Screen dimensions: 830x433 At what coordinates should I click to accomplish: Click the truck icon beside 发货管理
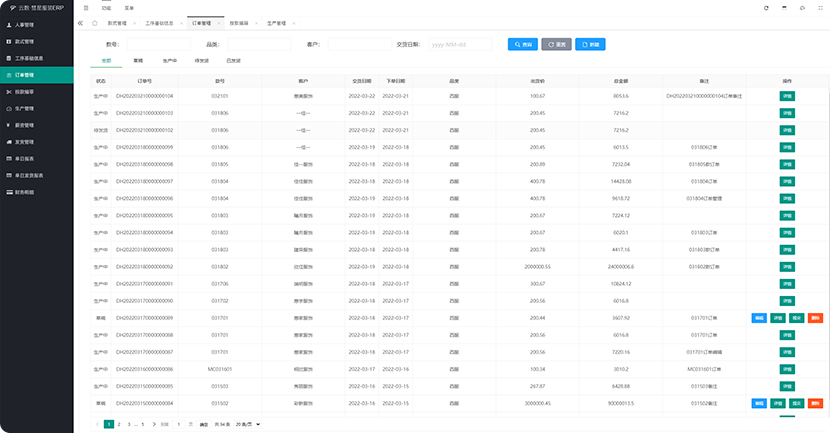(9, 142)
